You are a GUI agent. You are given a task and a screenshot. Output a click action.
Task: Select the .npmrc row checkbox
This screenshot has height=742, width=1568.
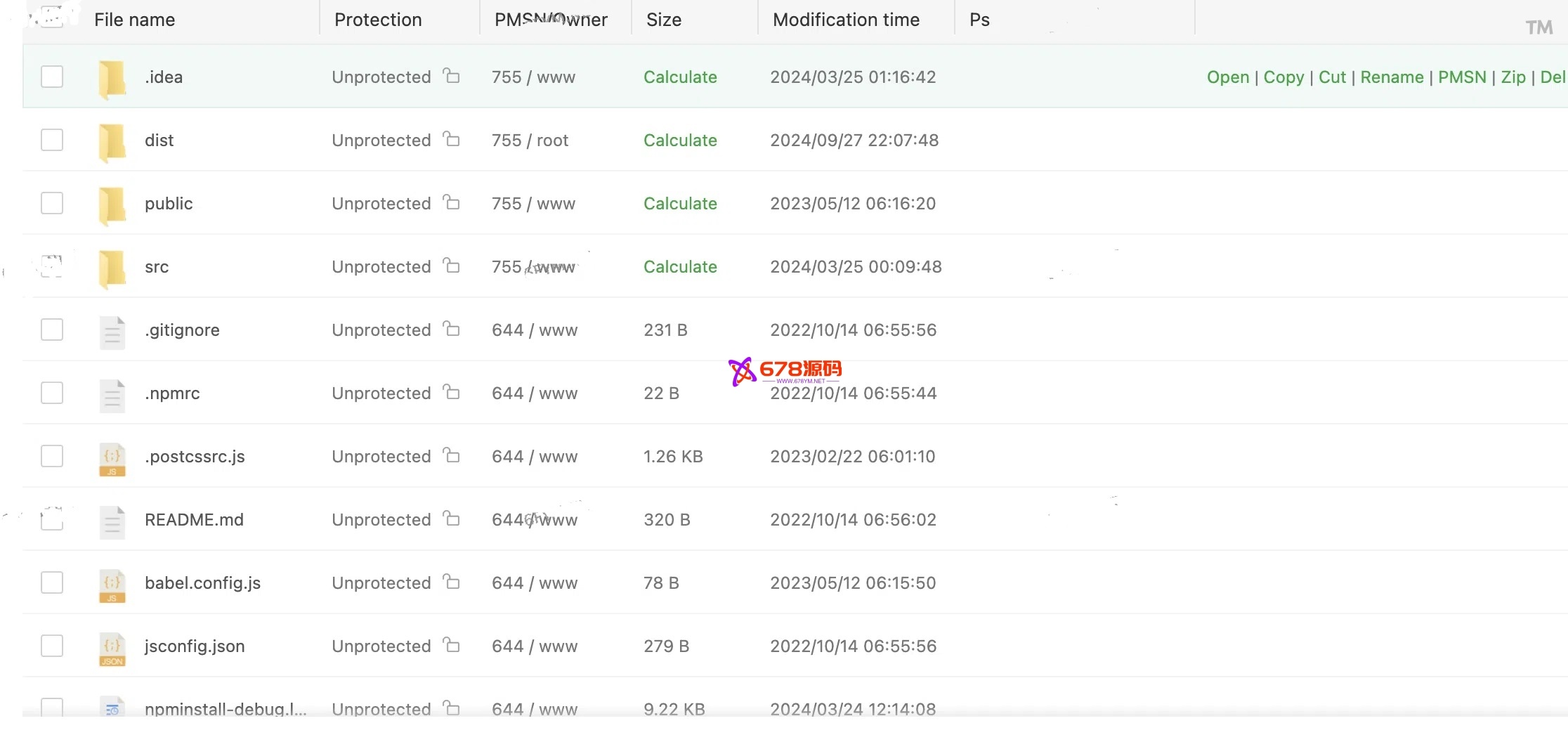tap(52, 393)
